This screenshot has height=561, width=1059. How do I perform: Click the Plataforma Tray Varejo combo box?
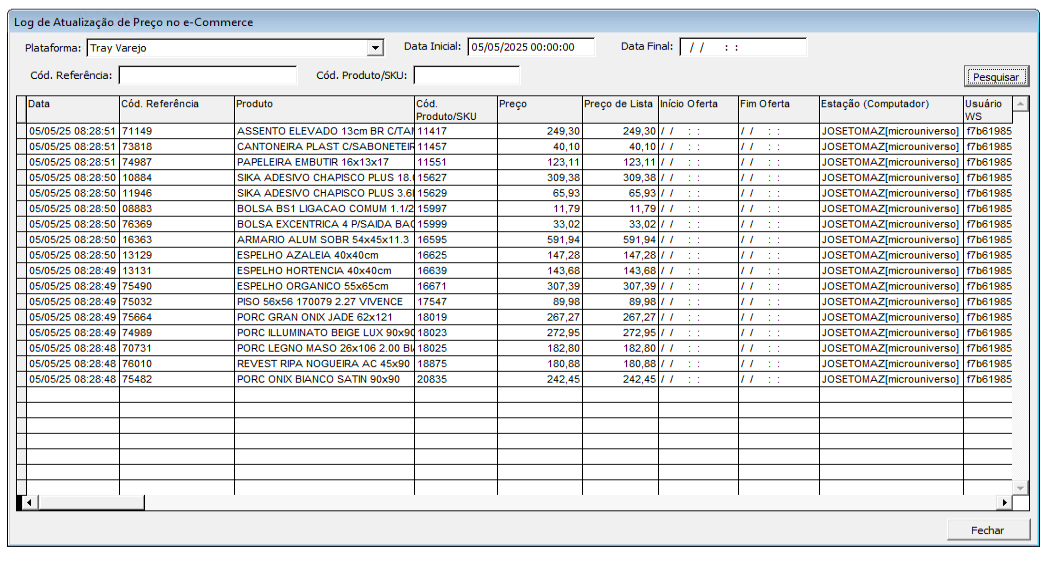coord(235,48)
